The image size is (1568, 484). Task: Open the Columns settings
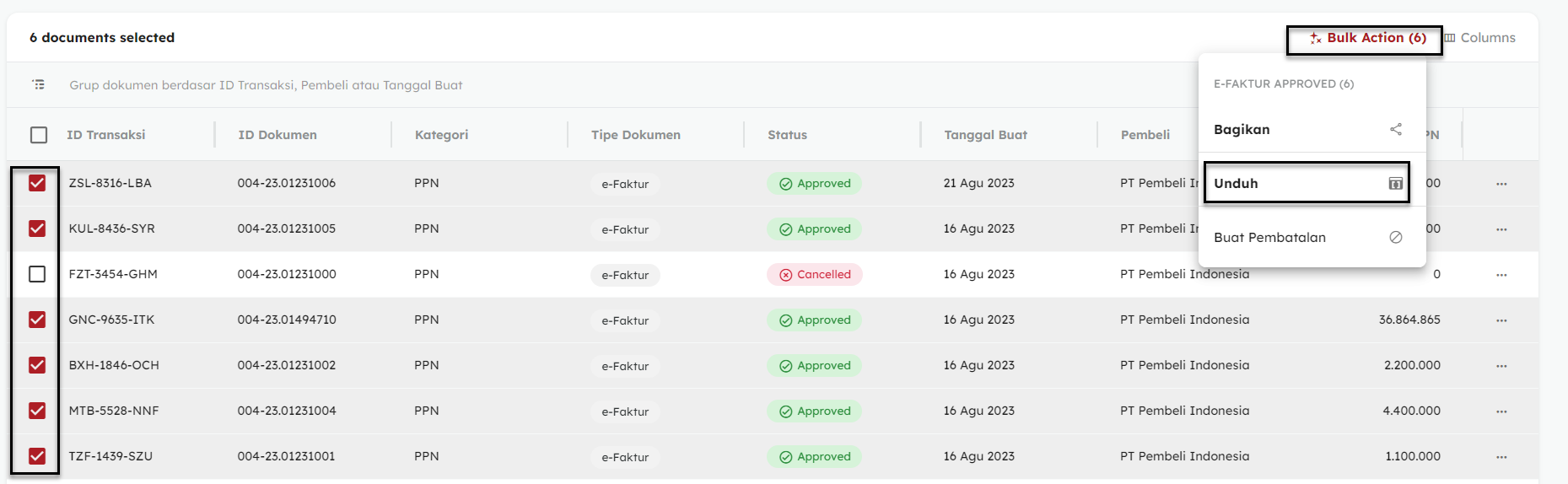pyautogui.click(x=1479, y=38)
